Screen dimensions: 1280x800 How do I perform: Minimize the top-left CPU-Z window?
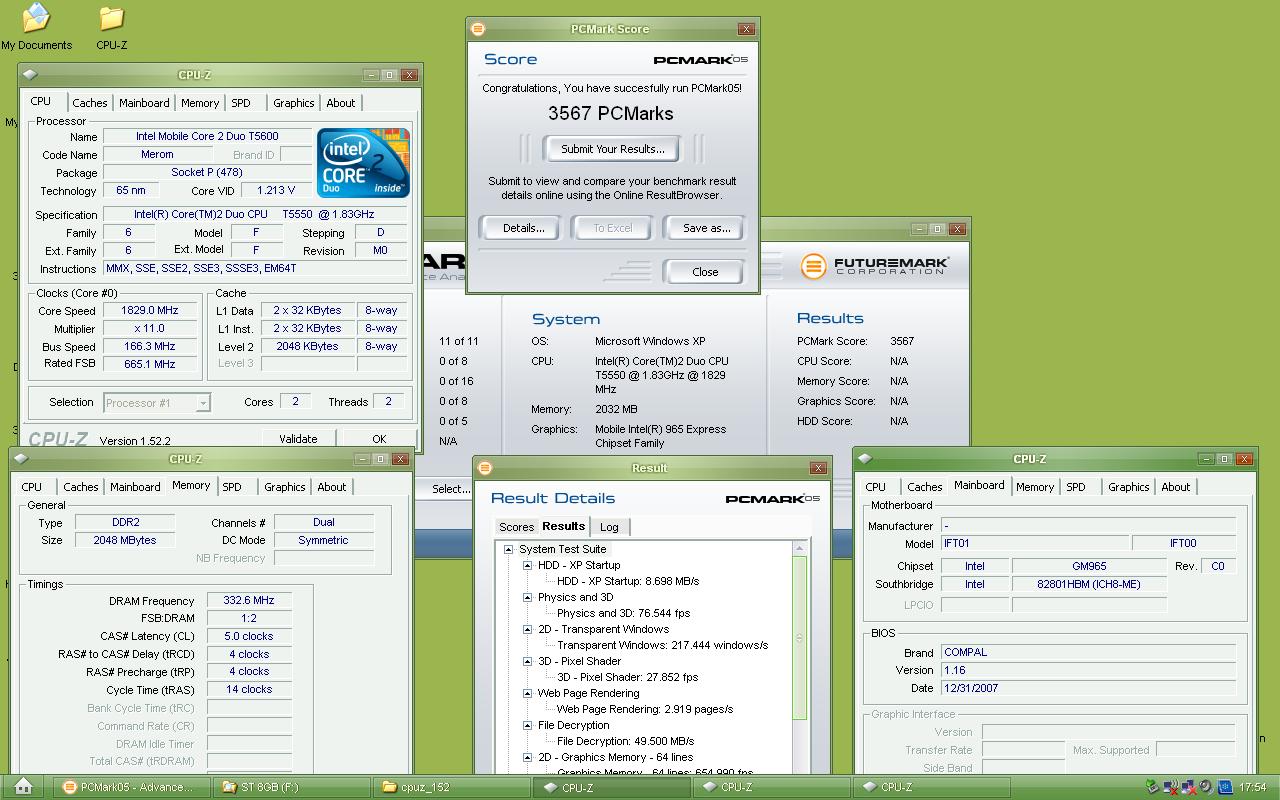coord(371,75)
